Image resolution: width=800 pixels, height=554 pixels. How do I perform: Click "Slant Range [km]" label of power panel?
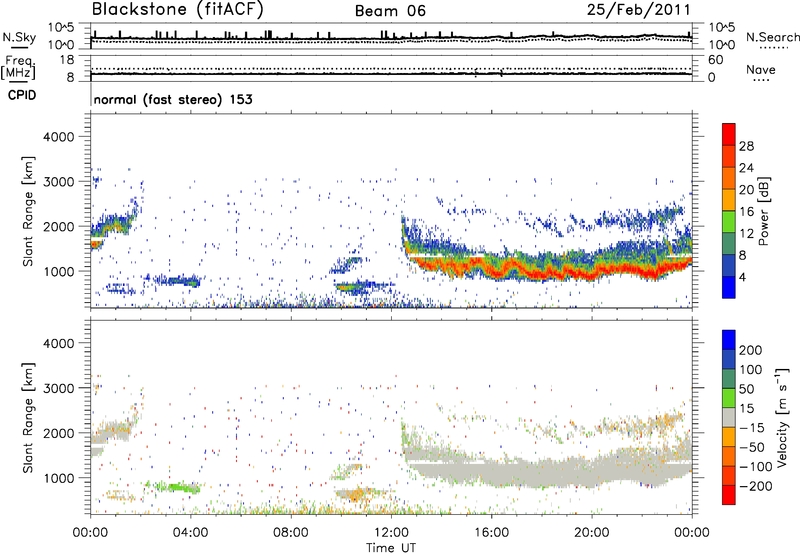point(28,211)
